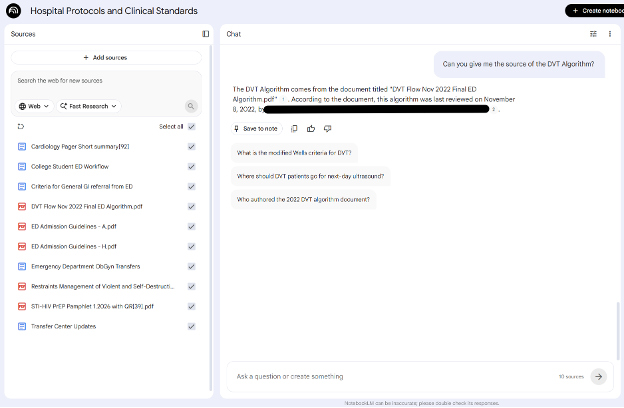
Task: Open ED Admission Guidelines - A.pdf
Action: 74,226
